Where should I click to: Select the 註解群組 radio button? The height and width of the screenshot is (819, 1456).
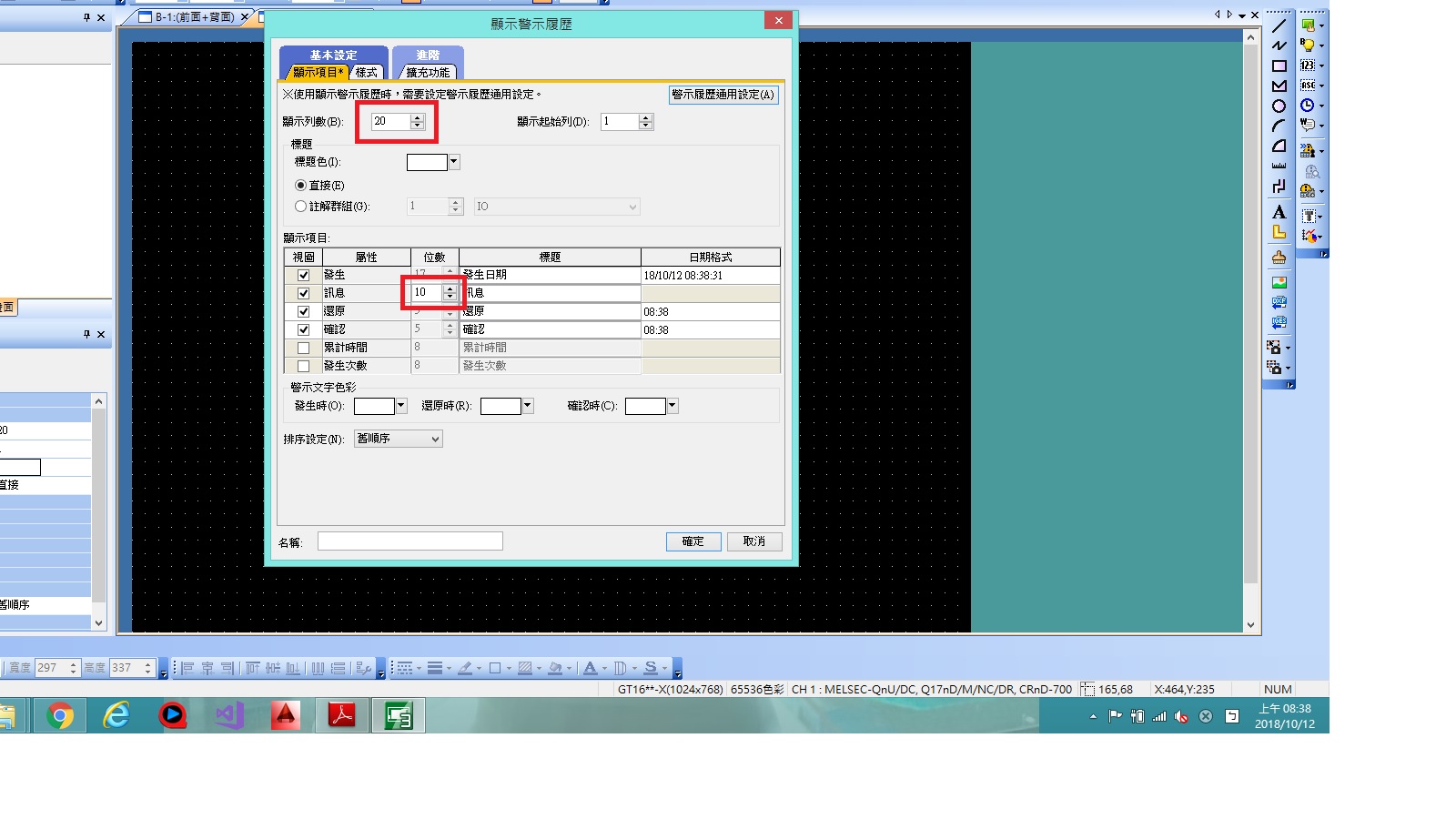(x=300, y=207)
